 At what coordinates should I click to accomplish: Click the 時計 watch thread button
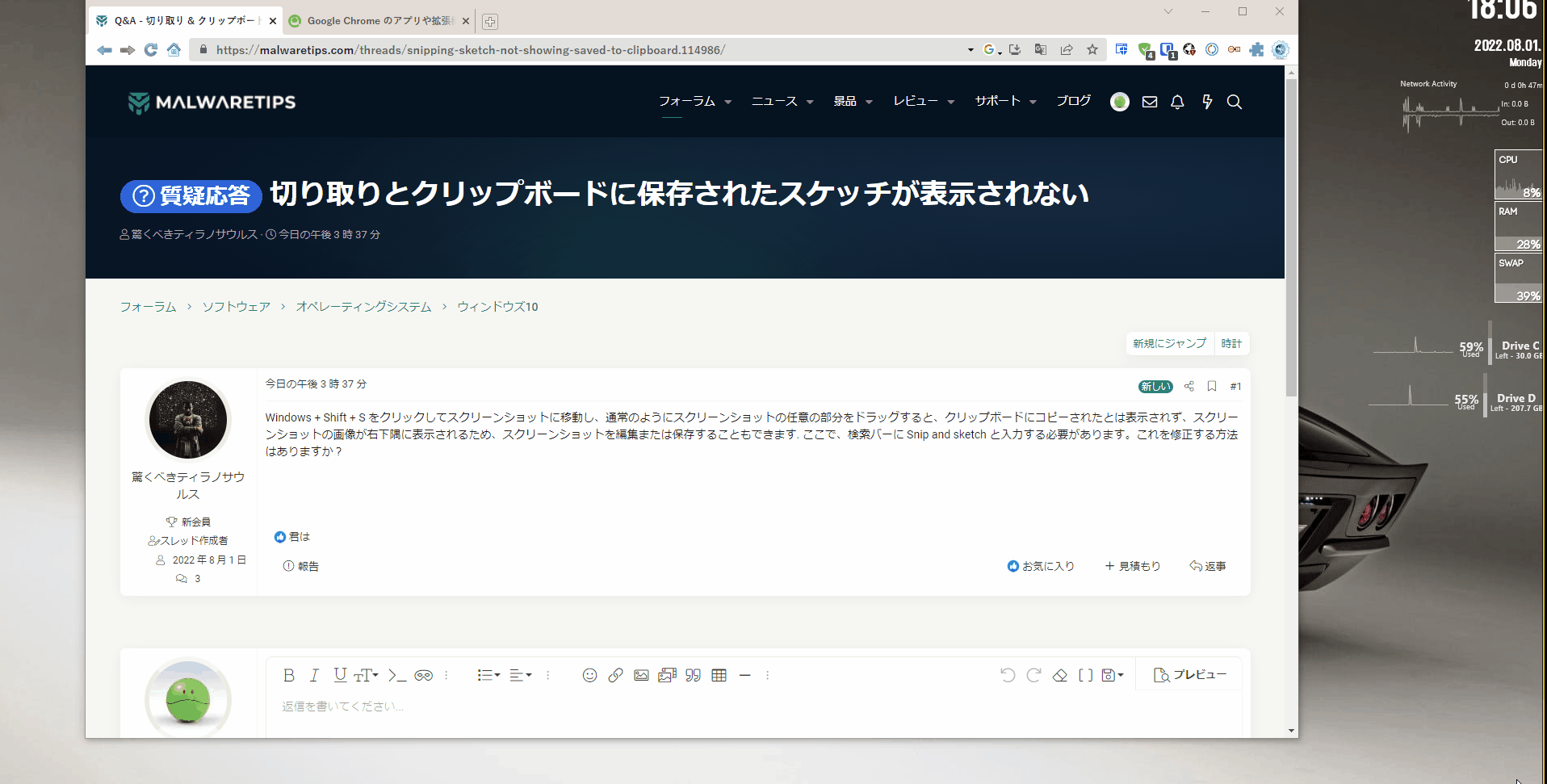coord(1231,344)
